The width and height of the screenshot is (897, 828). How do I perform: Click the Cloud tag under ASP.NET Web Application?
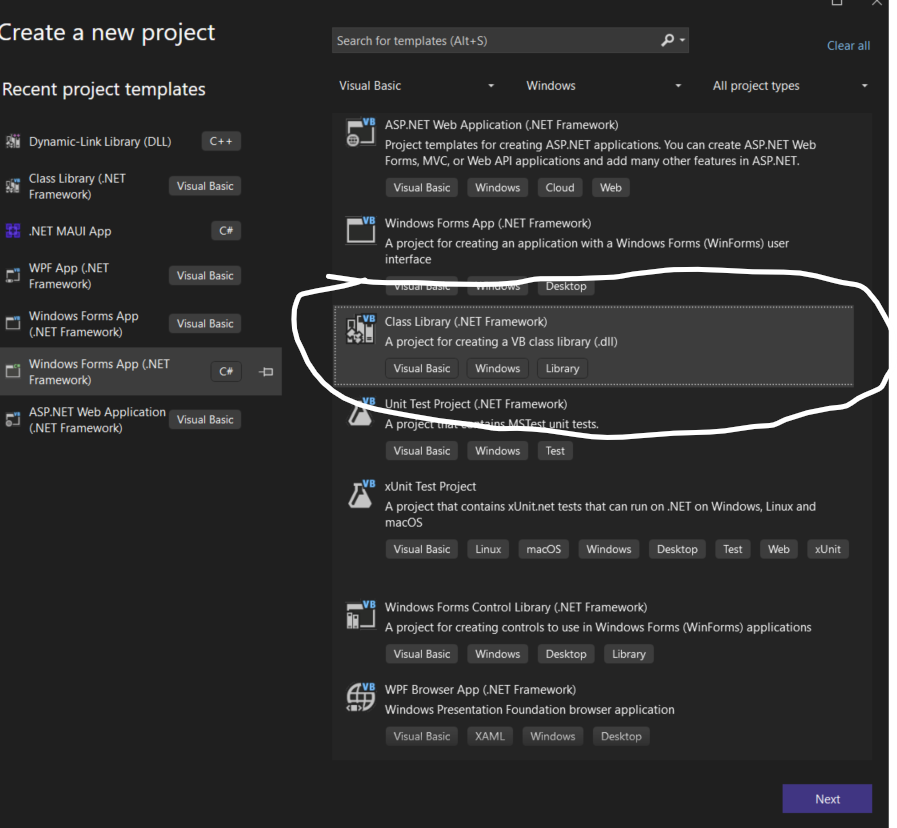coord(559,188)
